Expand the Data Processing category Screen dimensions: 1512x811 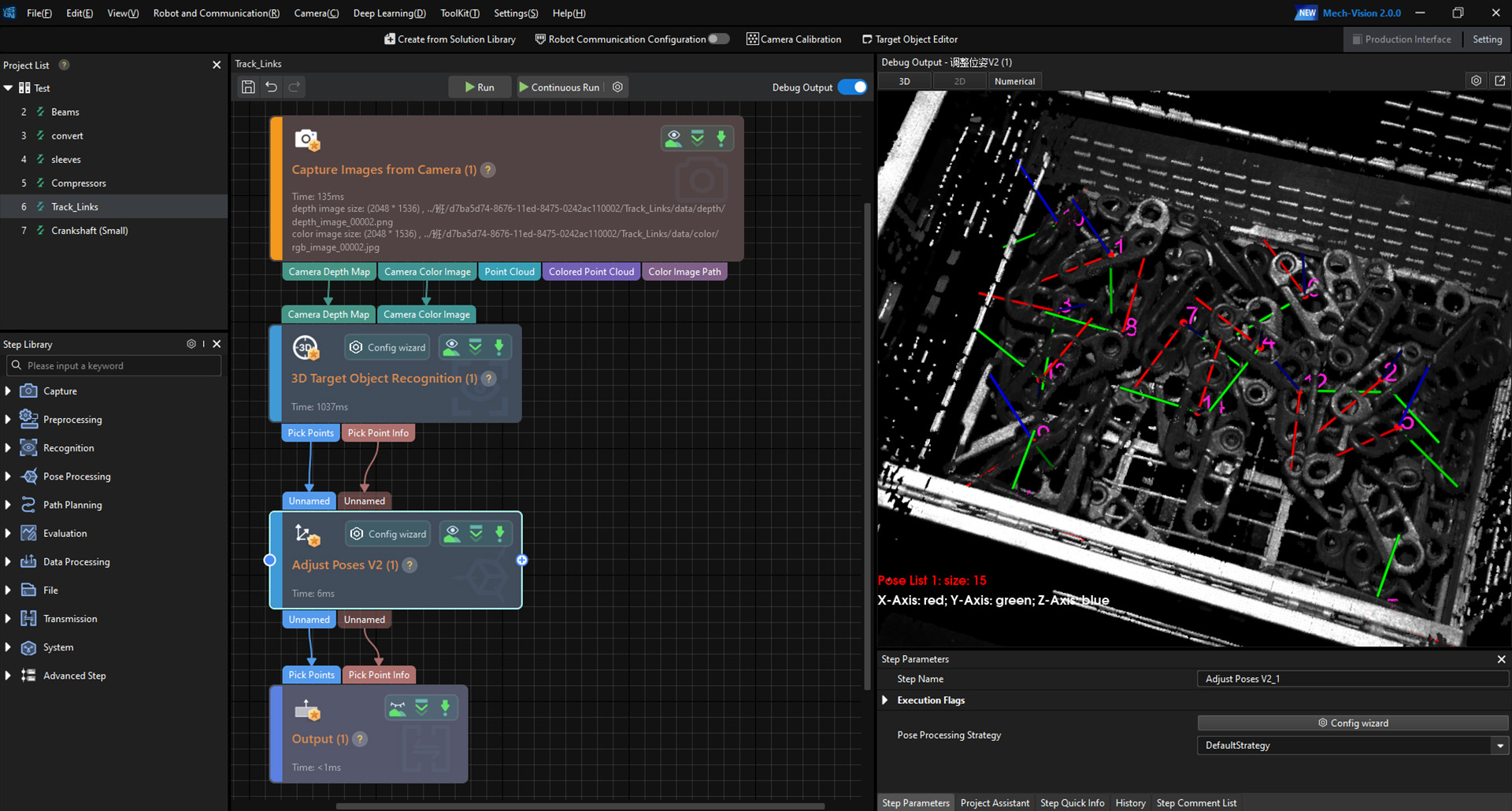8,562
